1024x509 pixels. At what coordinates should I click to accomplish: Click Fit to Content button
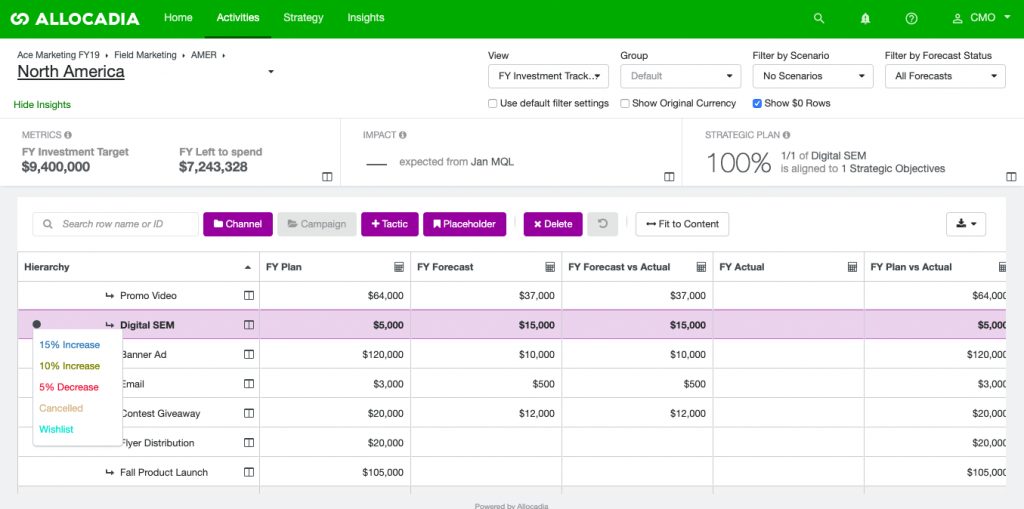[682, 223]
